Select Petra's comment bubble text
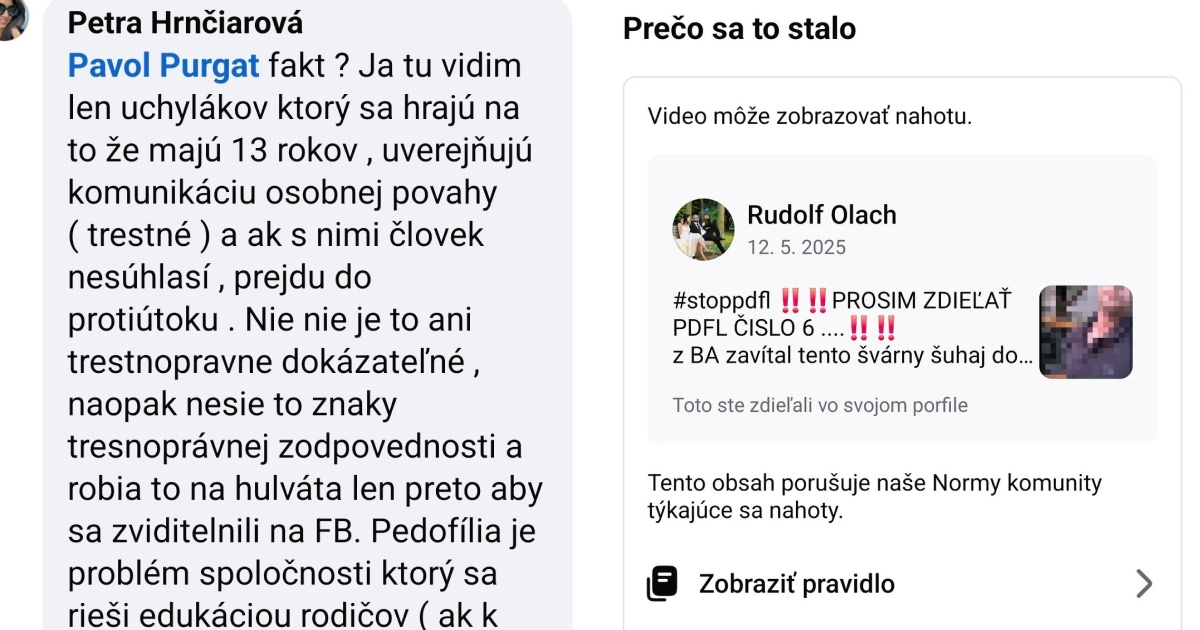Viewport: 1200px width, 630px height. (306, 341)
